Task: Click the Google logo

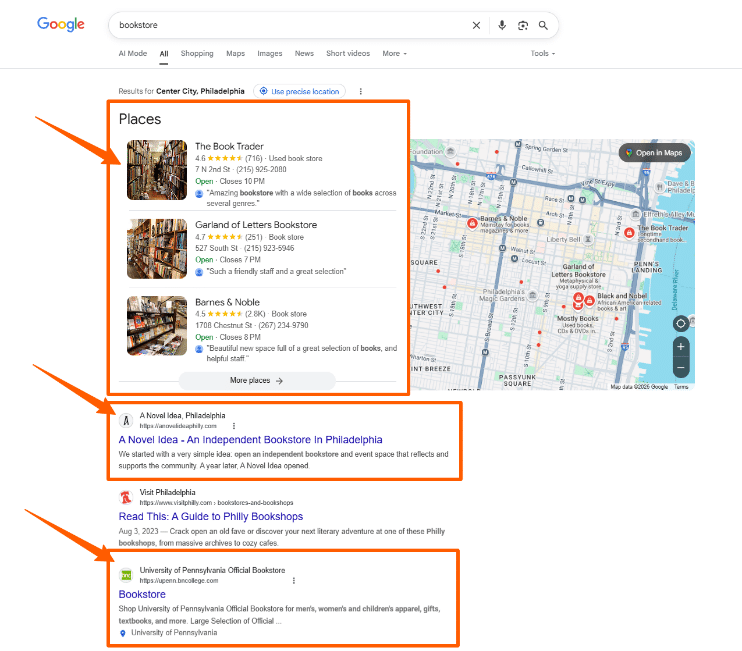Action: point(61,24)
